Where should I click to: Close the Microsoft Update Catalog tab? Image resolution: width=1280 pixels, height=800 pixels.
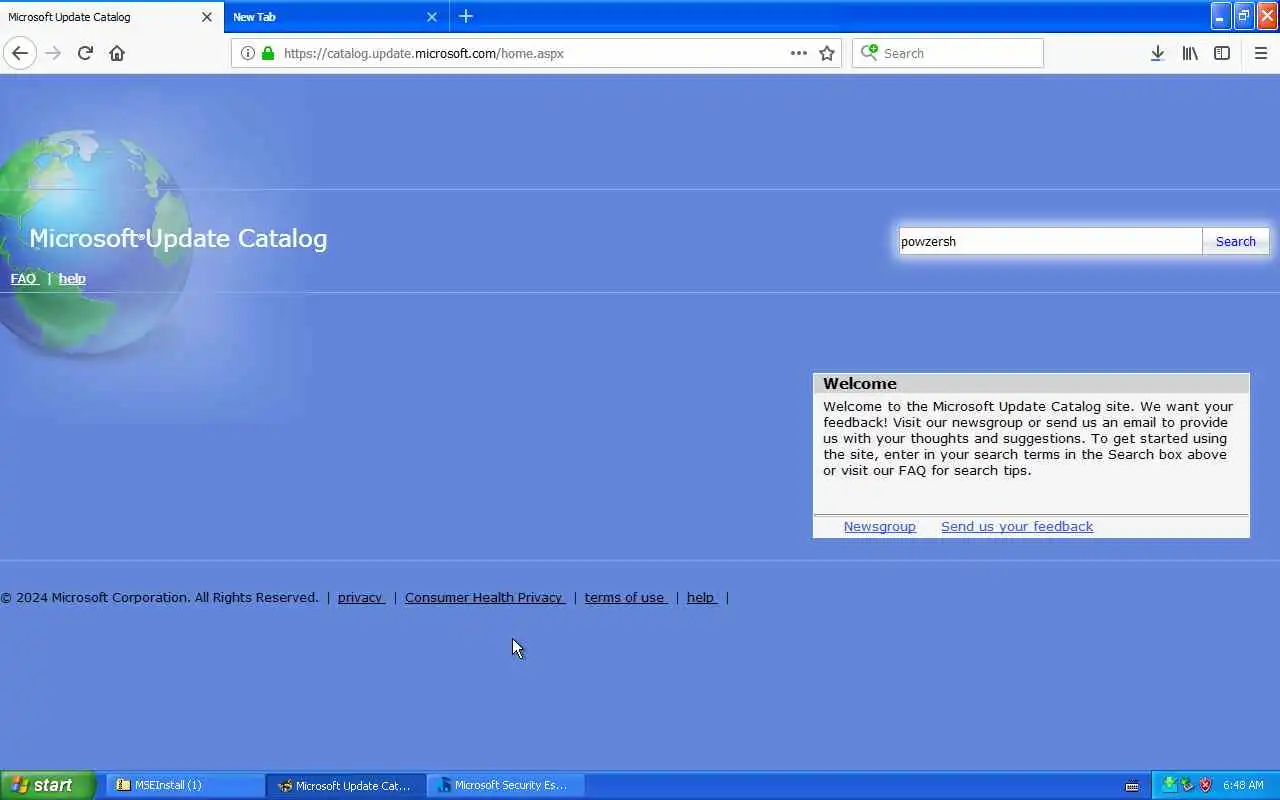tap(207, 16)
